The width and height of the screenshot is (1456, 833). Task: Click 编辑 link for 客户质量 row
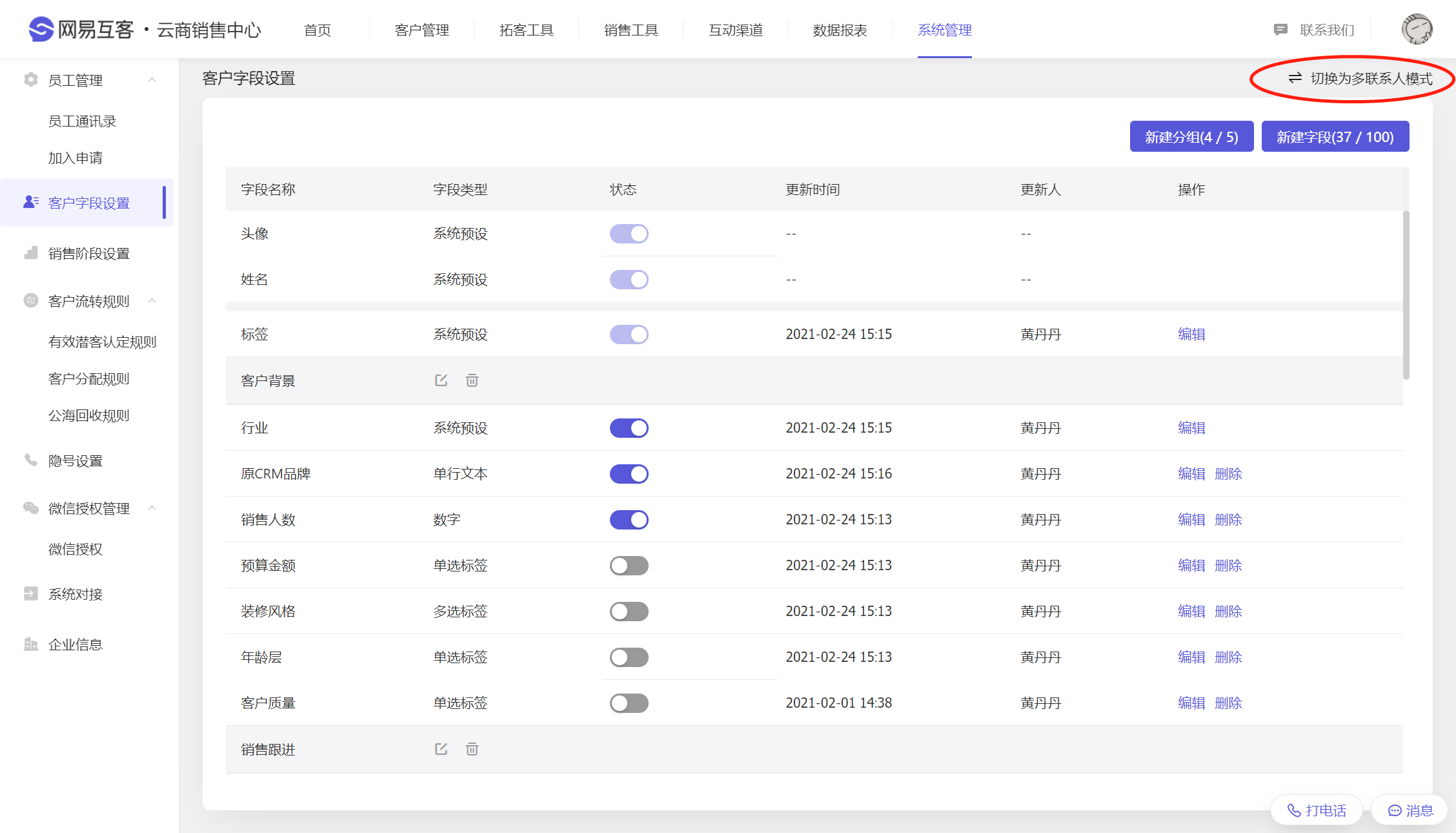[x=1191, y=703]
